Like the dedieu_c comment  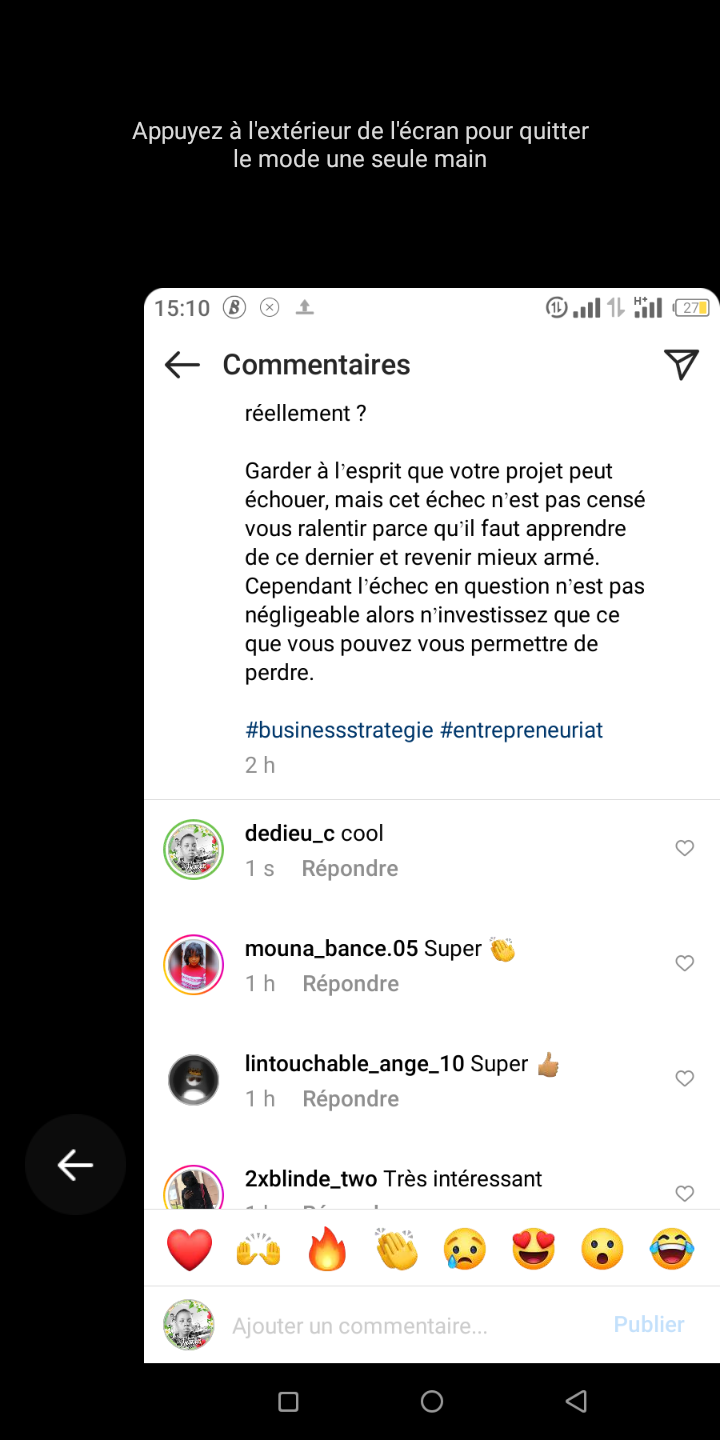pos(684,849)
